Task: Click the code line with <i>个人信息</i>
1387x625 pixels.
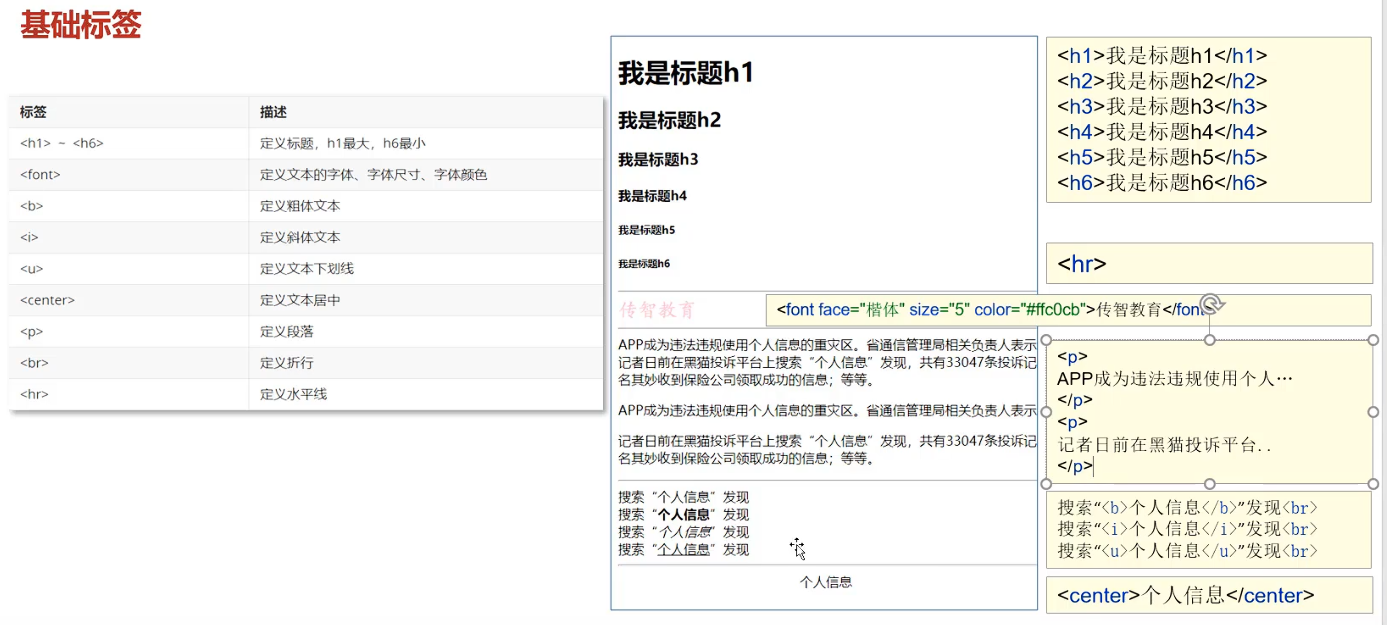Action: (1187, 529)
